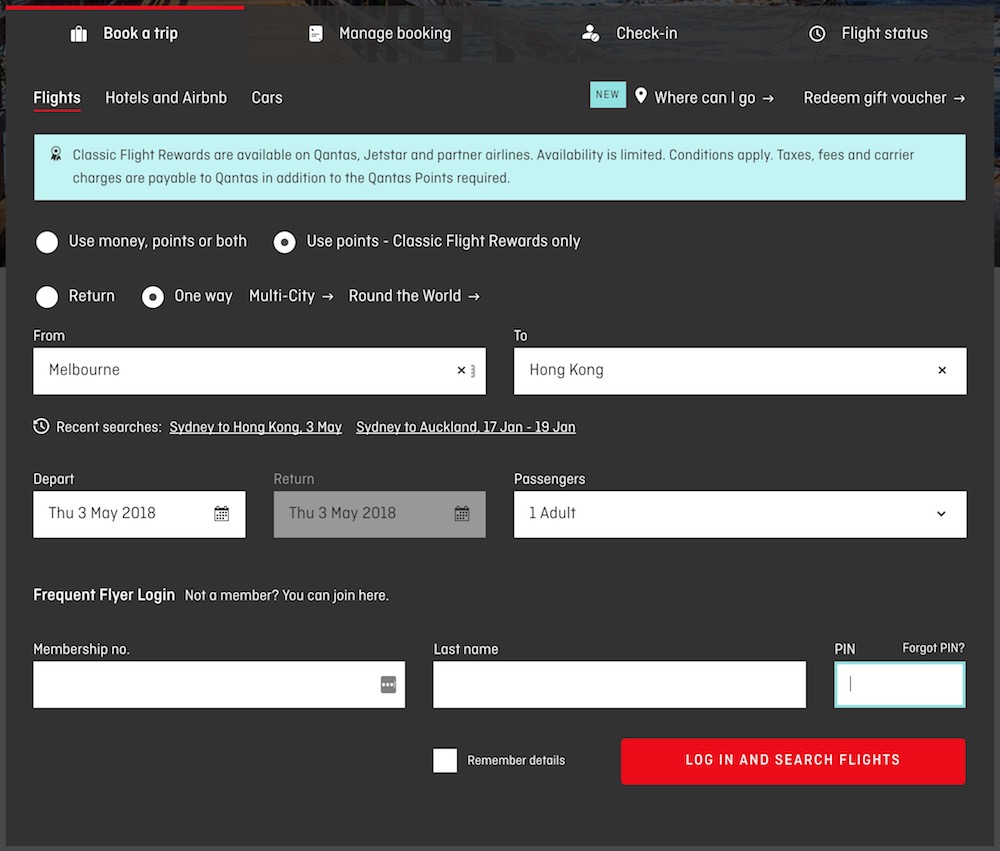The image size is (1000, 851).
Task: Click the disabled Return date calendar icon
Action: pos(462,514)
